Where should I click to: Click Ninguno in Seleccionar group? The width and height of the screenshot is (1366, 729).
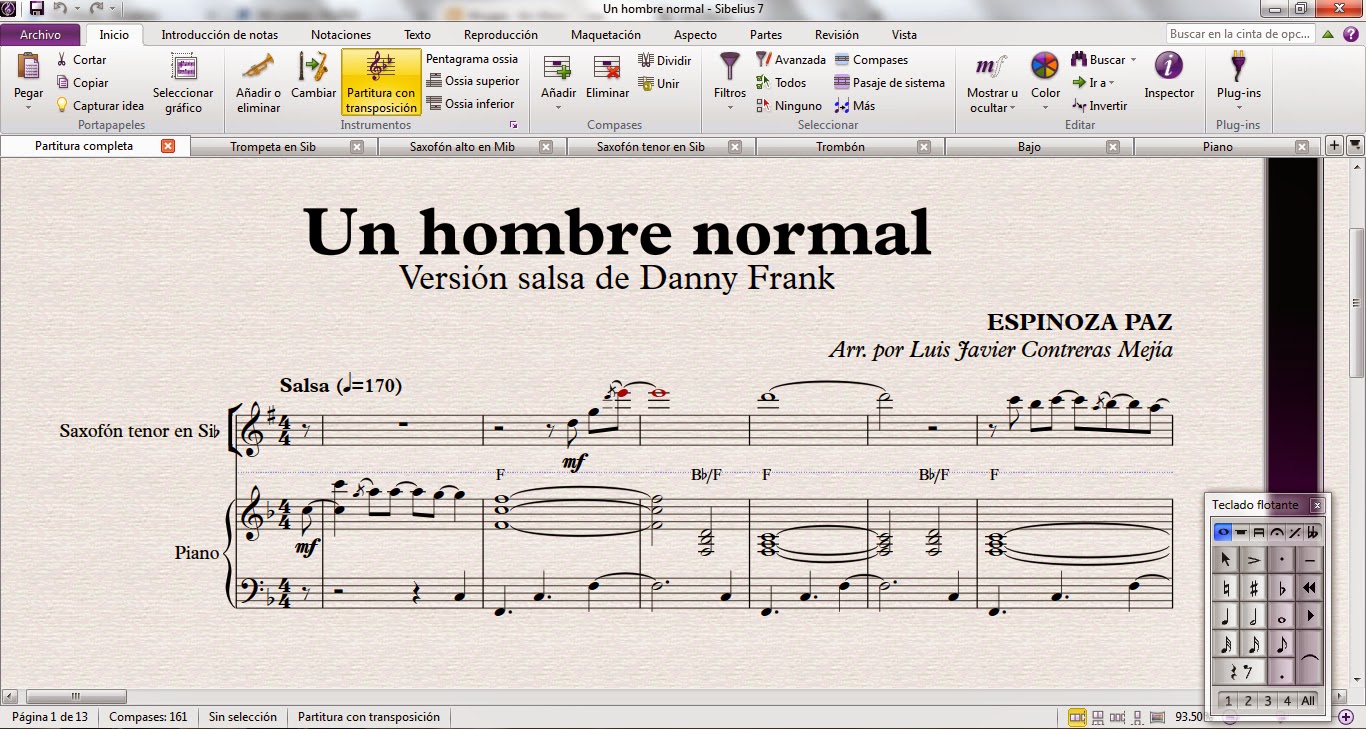788,105
